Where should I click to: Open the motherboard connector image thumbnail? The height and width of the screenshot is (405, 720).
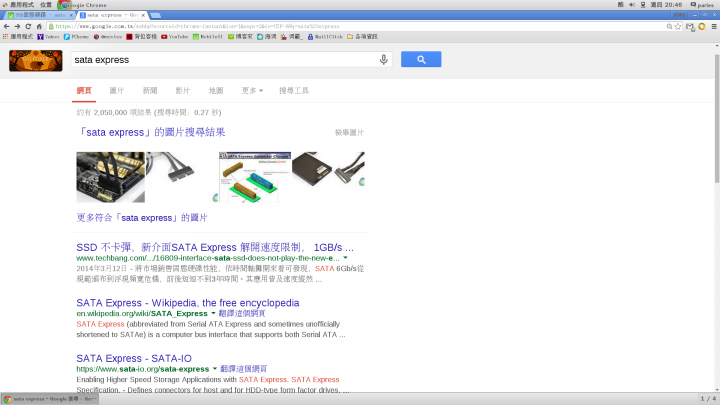point(110,177)
